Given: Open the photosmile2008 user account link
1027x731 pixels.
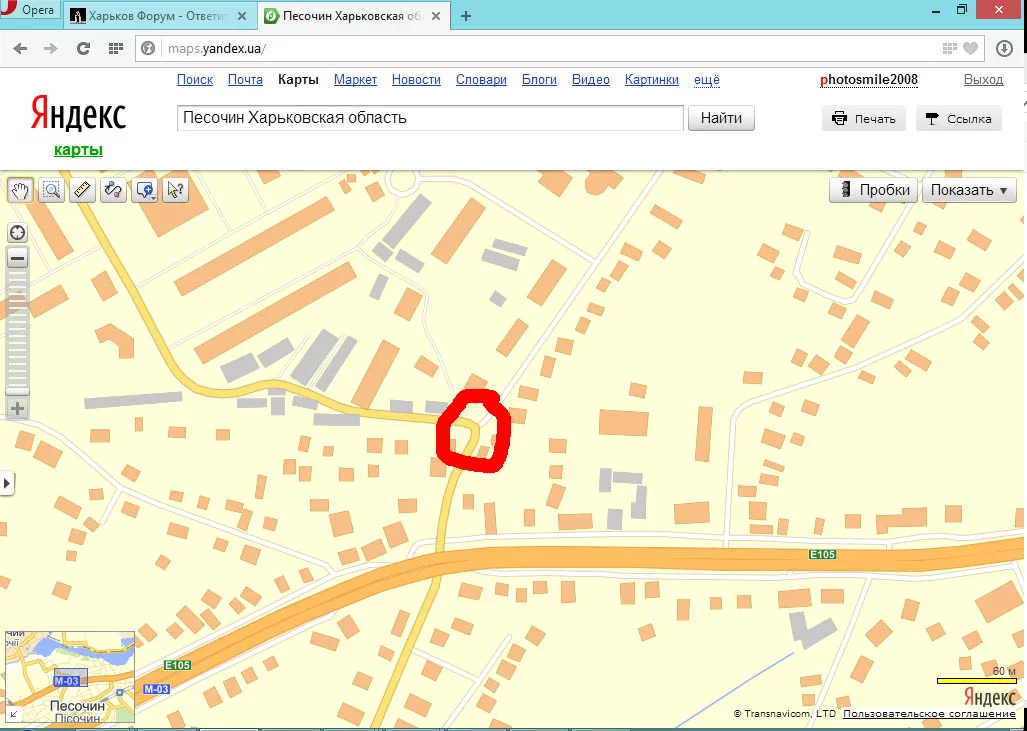Looking at the screenshot, I should pyautogui.click(x=868, y=79).
